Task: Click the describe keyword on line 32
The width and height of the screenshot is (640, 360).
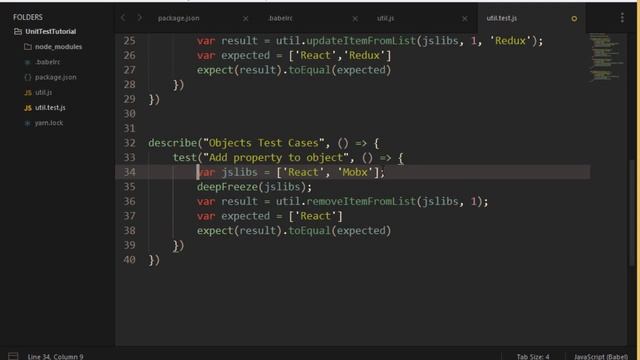Action: 173,143
